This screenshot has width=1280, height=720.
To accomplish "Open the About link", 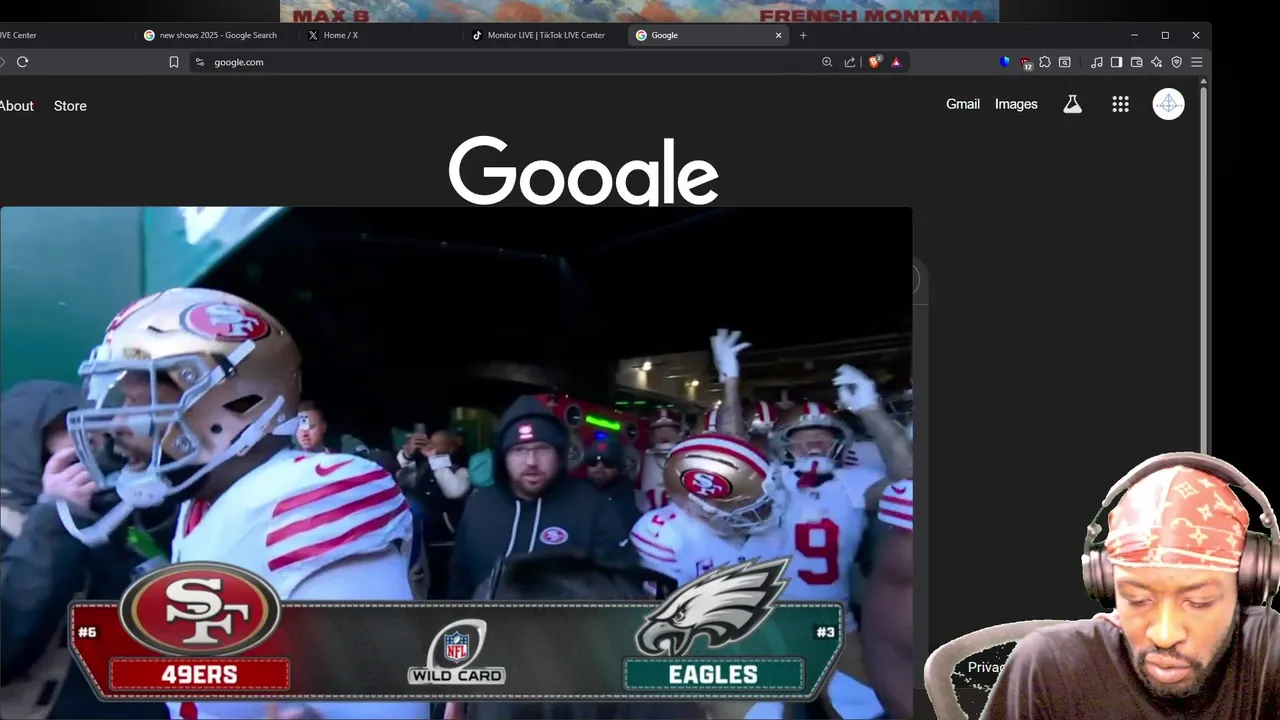I will (x=17, y=106).
